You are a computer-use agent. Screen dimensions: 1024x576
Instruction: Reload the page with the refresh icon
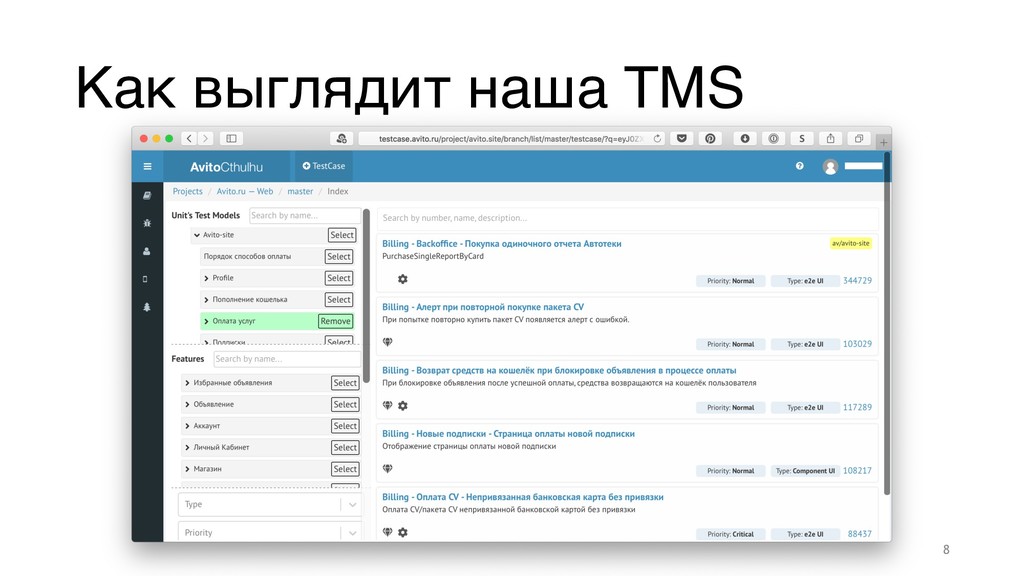[x=657, y=138]
